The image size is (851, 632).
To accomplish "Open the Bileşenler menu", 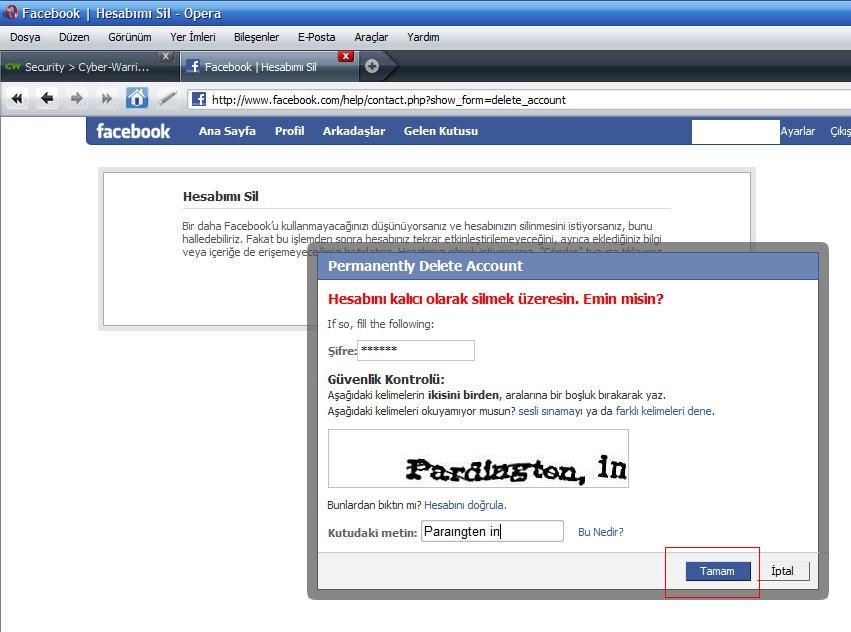I will (256, 37).
